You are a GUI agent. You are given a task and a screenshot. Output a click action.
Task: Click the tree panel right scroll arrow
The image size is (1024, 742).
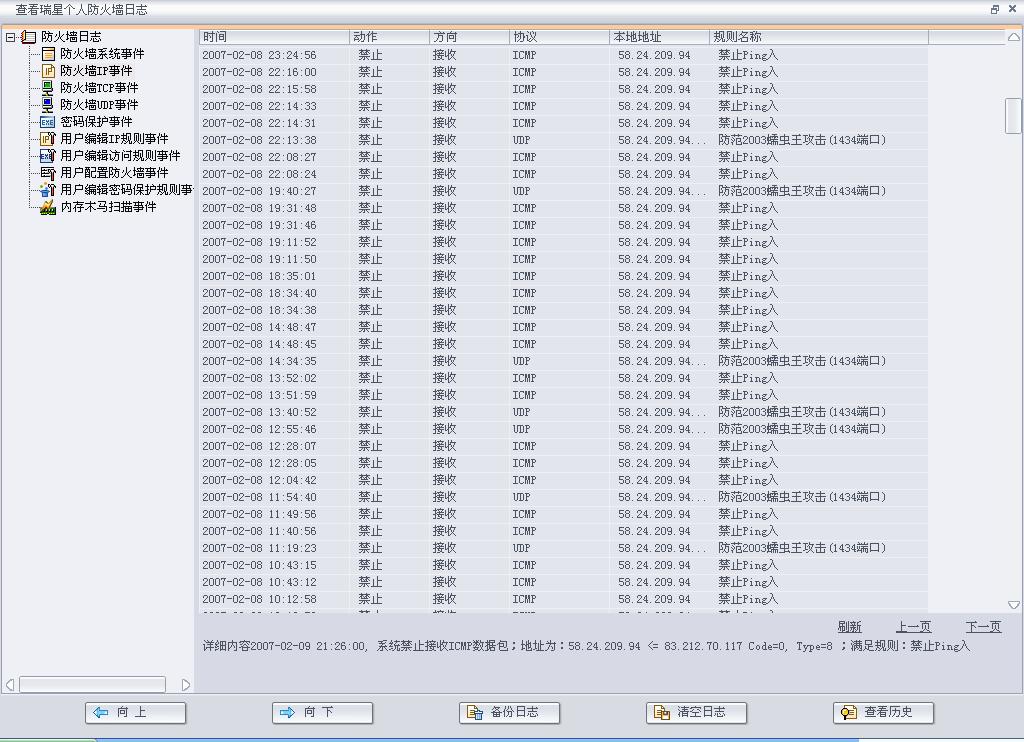[x=186, y=685]
